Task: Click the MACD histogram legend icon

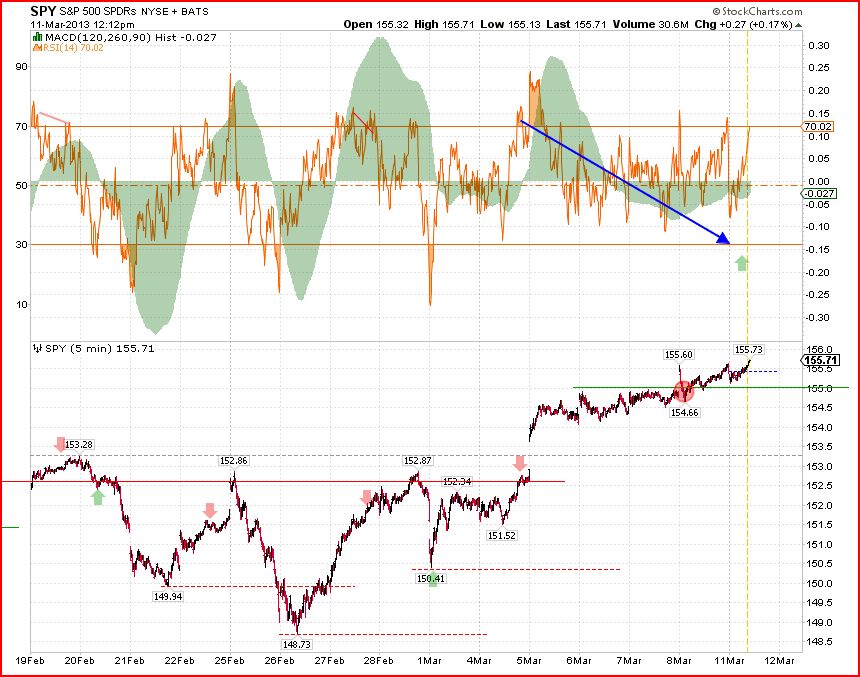Action: point(37,37)
